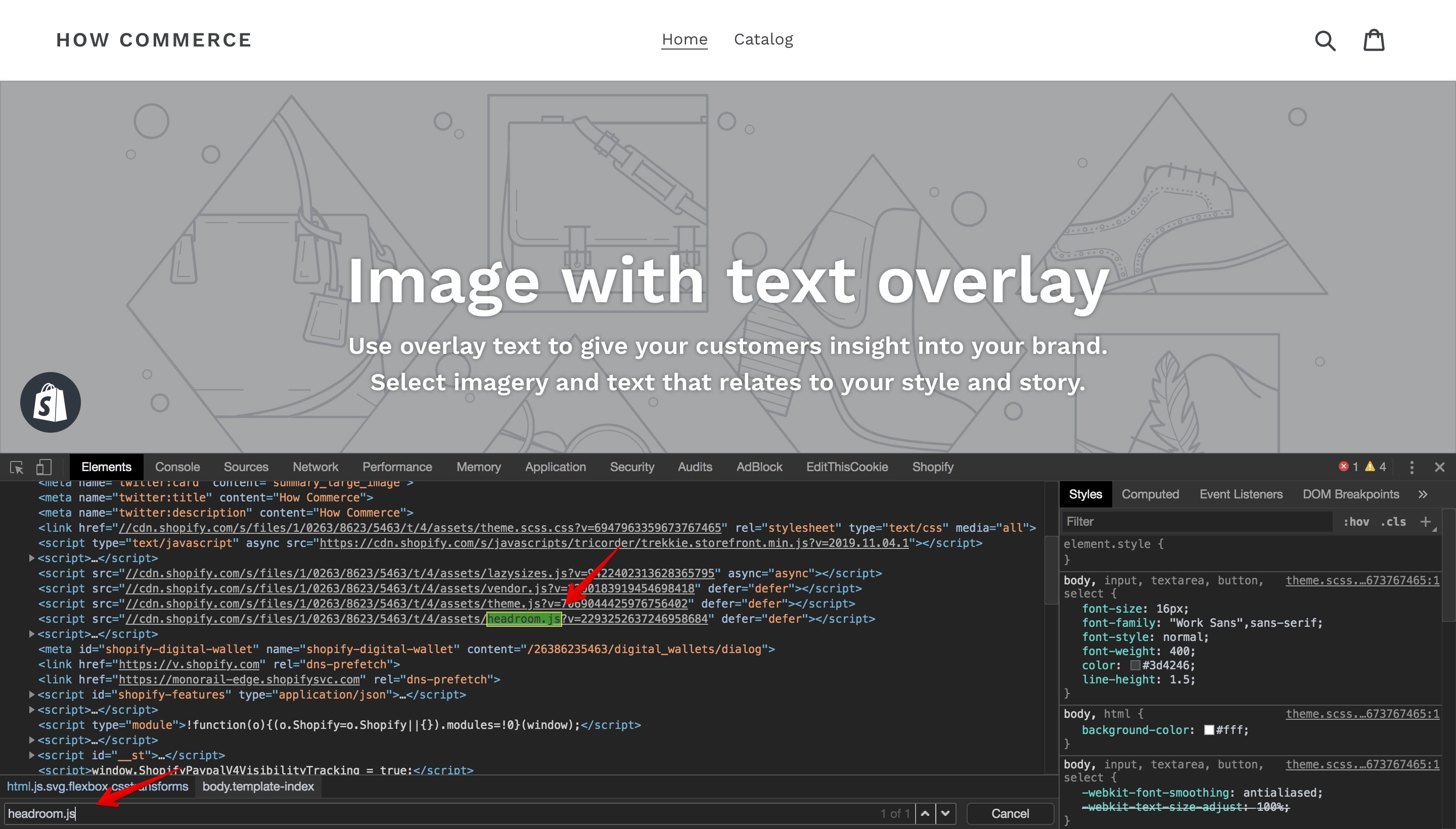Open the Network tab

tap(315, 467)
